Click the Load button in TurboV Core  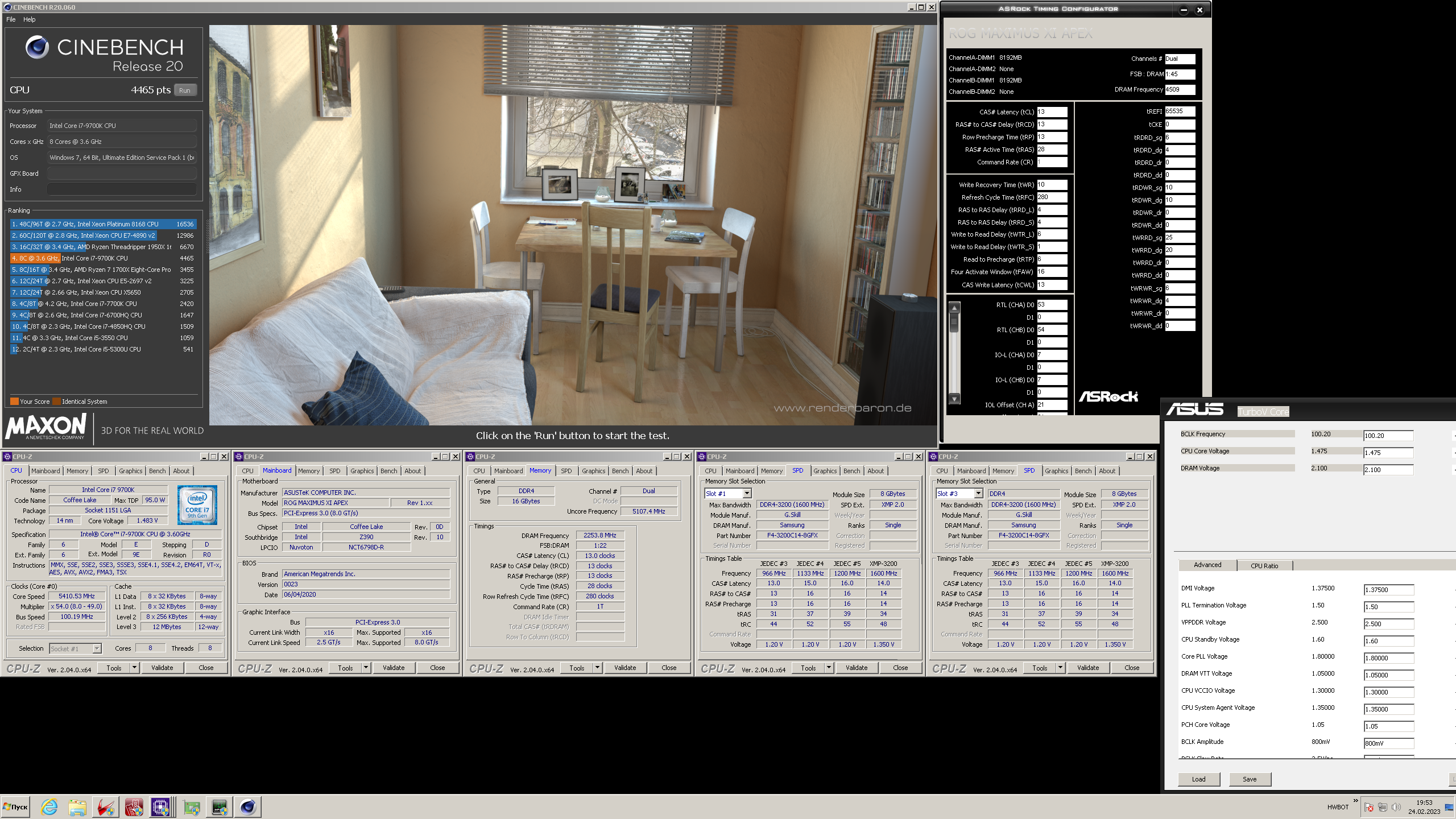click(x=1199, y=779)
